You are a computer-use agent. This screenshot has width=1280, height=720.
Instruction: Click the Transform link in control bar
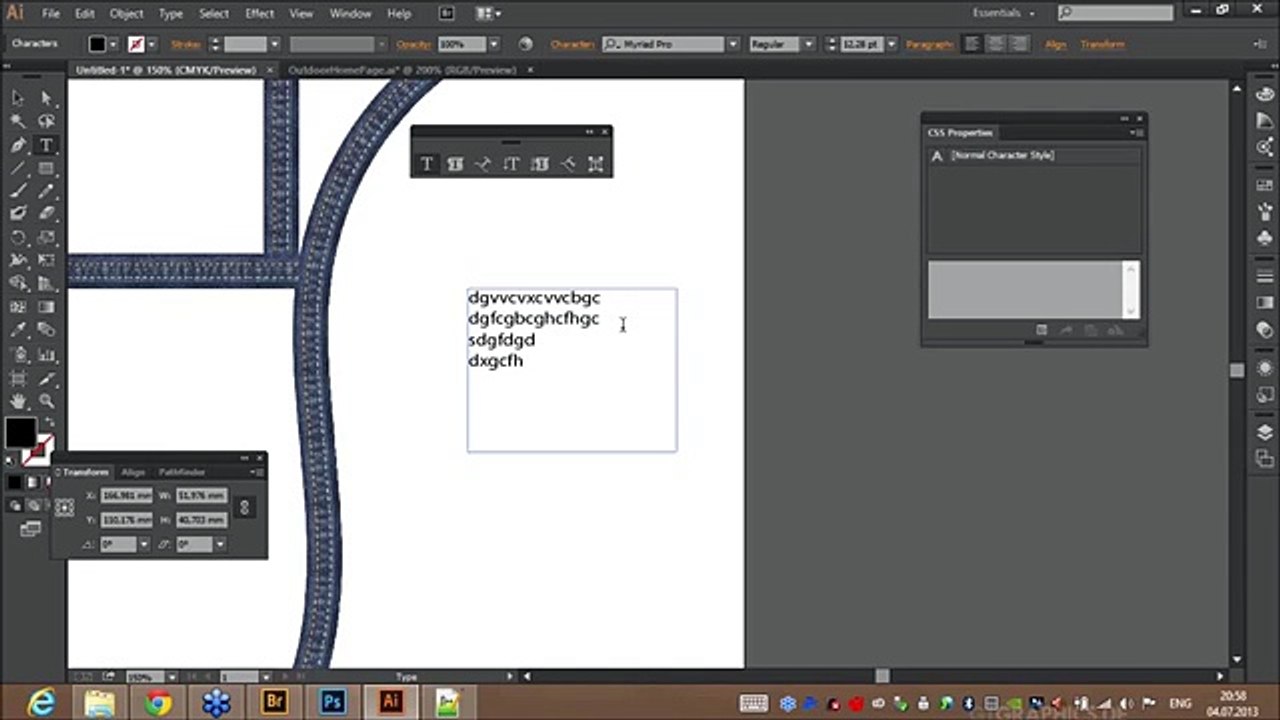[1102, 44]
